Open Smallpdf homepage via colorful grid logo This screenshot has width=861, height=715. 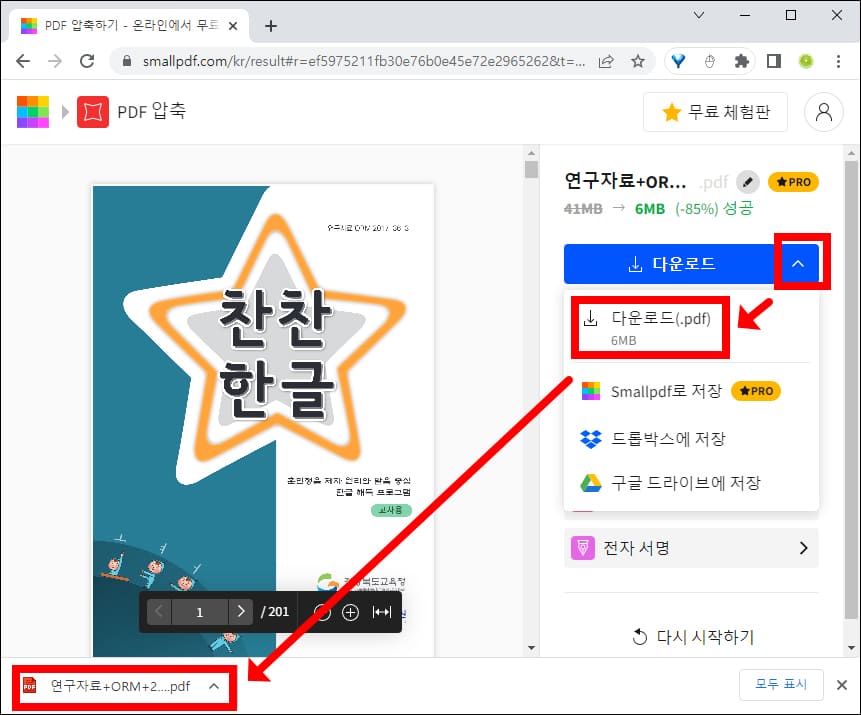33,111
